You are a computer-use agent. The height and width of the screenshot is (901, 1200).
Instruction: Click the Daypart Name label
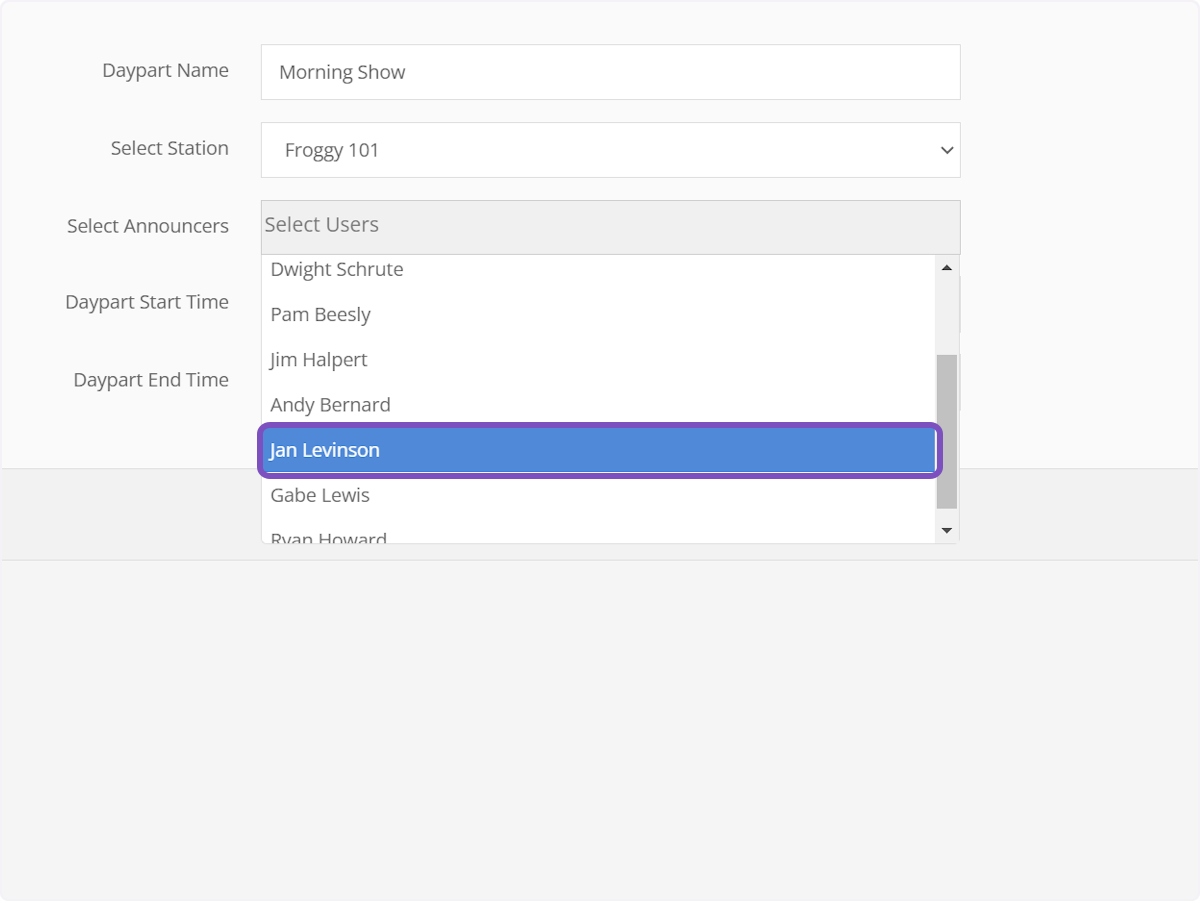[x=165, y=70]
